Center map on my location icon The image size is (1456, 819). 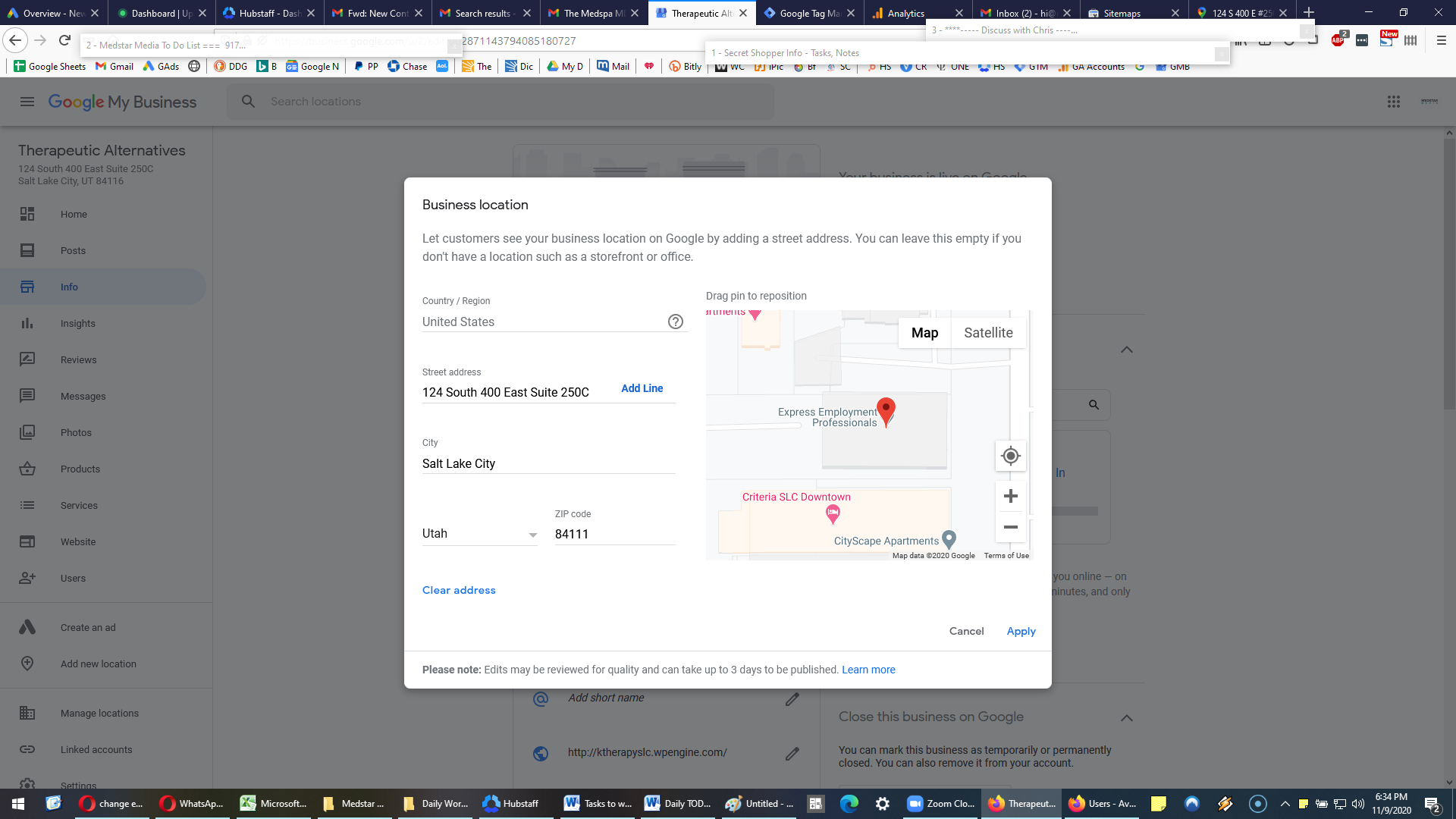tap(1010, 456)
